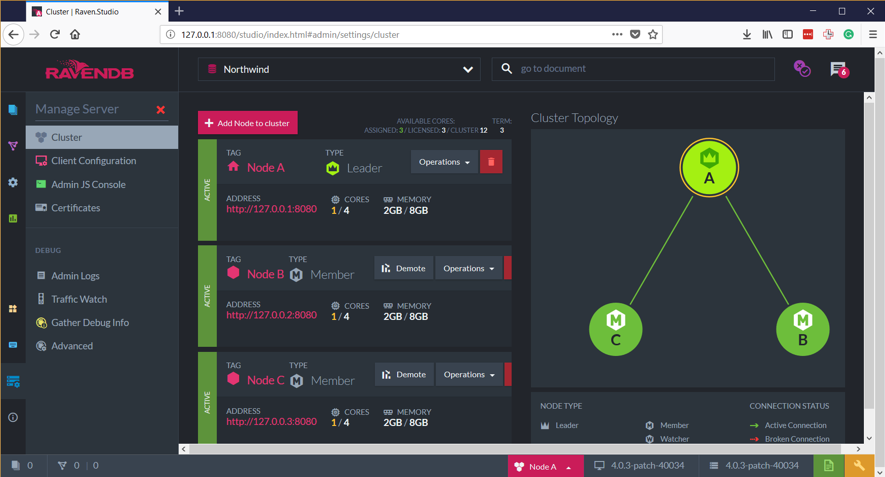Click the Leader crown icon for Node A

point(333,168)
